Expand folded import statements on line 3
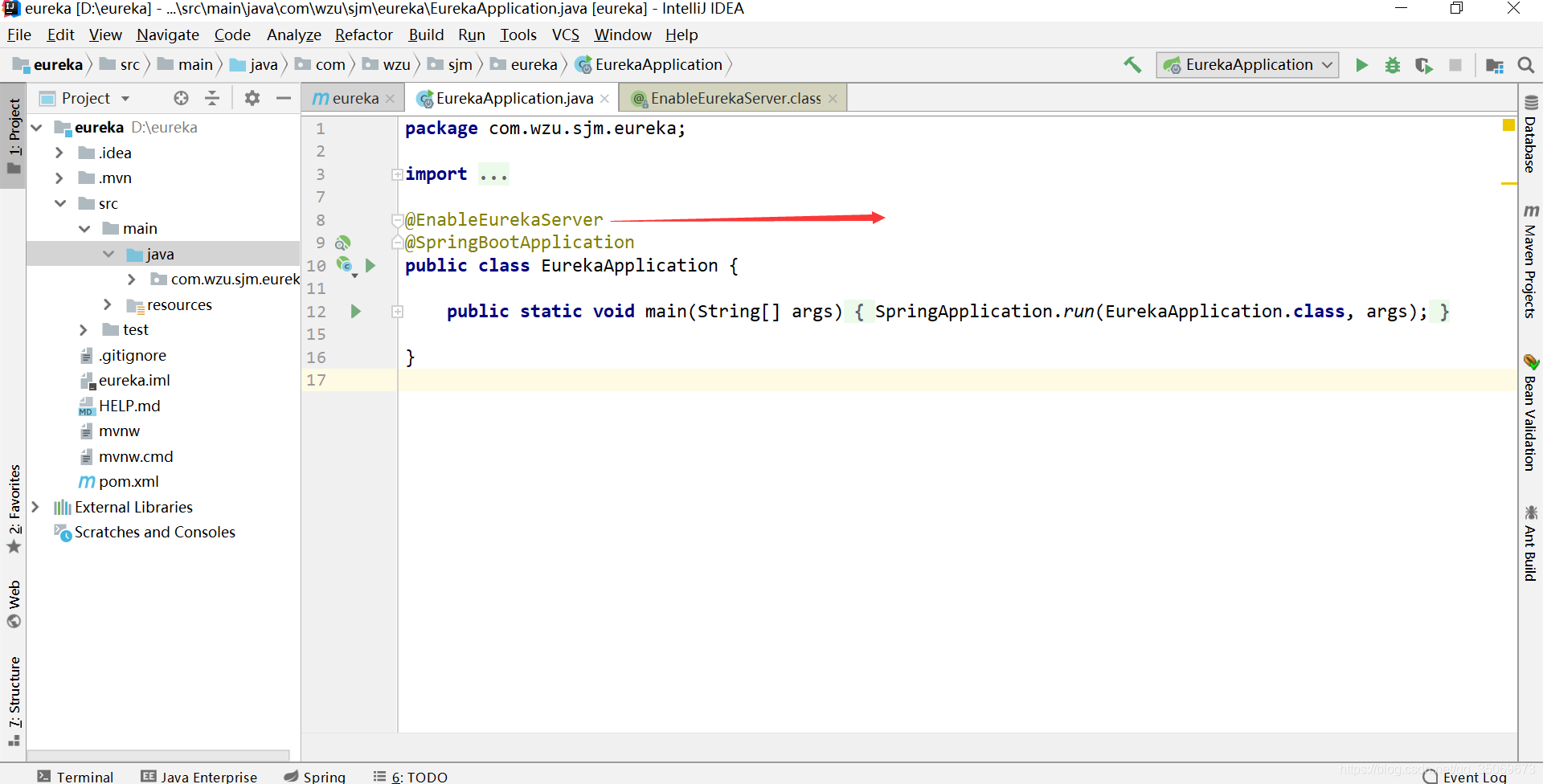The width and height of the screenshot is (1543, 784). 397,174
